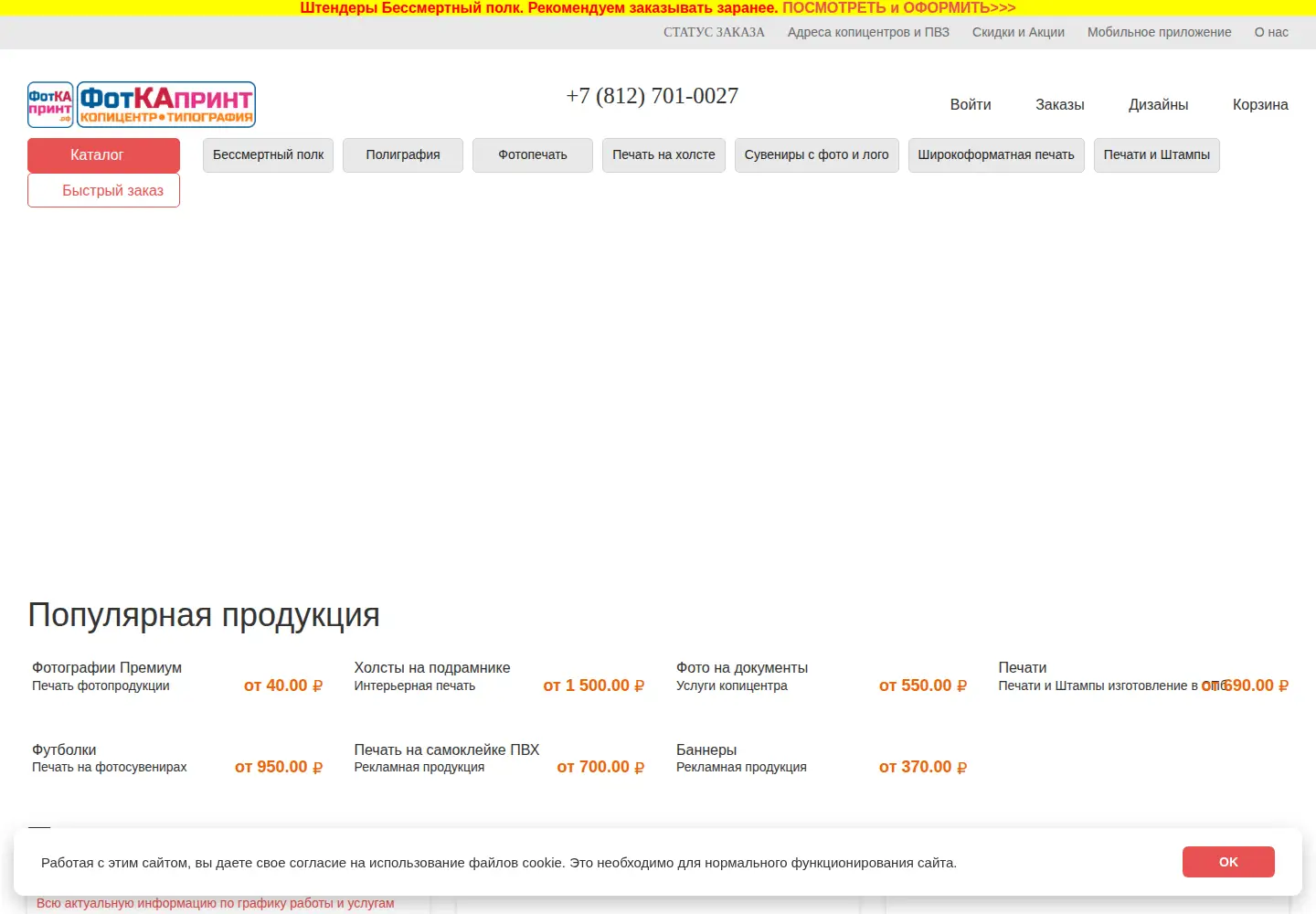Open Сувениры с фото и лого category

[x=817, y=155]
